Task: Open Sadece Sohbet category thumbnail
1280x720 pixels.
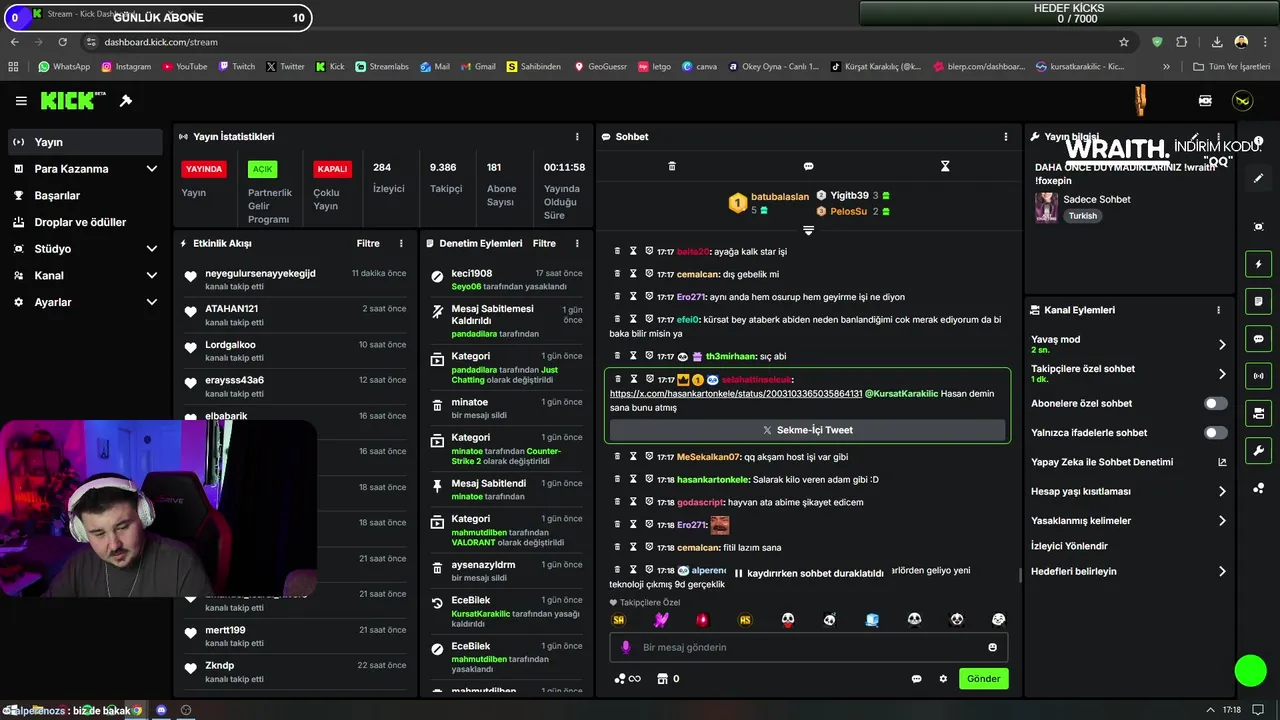Action: pos(1046,207)
